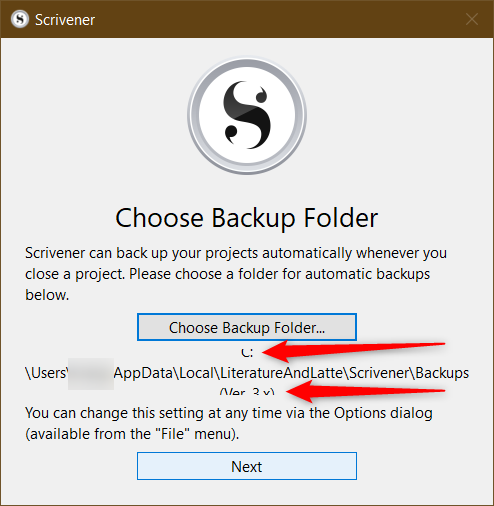
Task: Click the small Scrivener title bar icon
Action: 20,19
